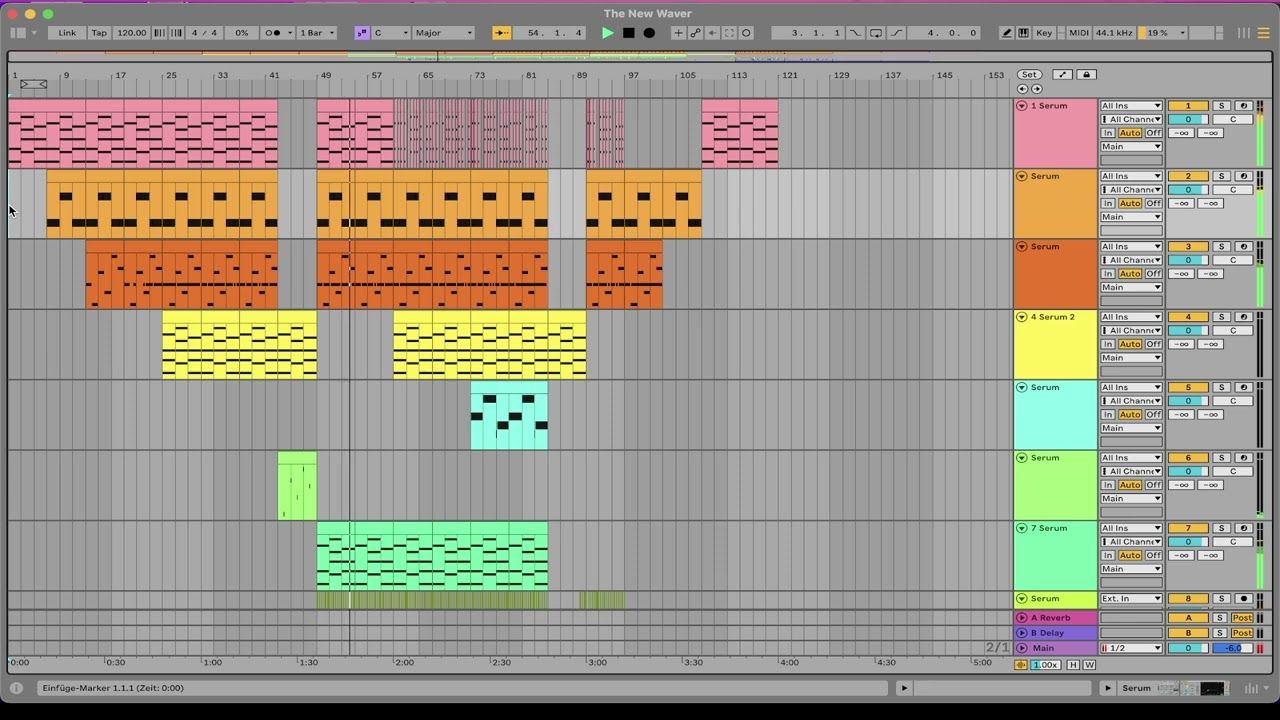Toggle Draw Mode pencil
The width and height of the screenshot is (1280, 720).
pyautogui.click(x=1007, y=33)
